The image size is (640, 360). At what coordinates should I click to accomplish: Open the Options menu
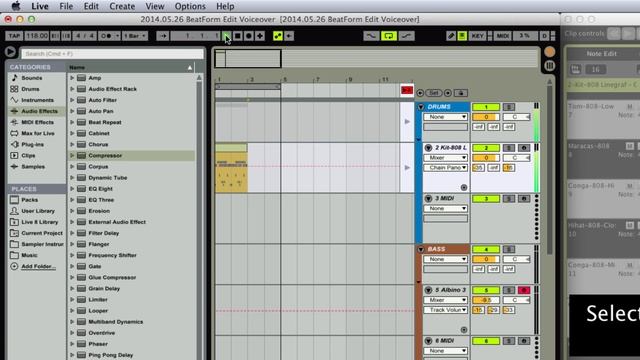pyautogui.click(x=190, y=7)
